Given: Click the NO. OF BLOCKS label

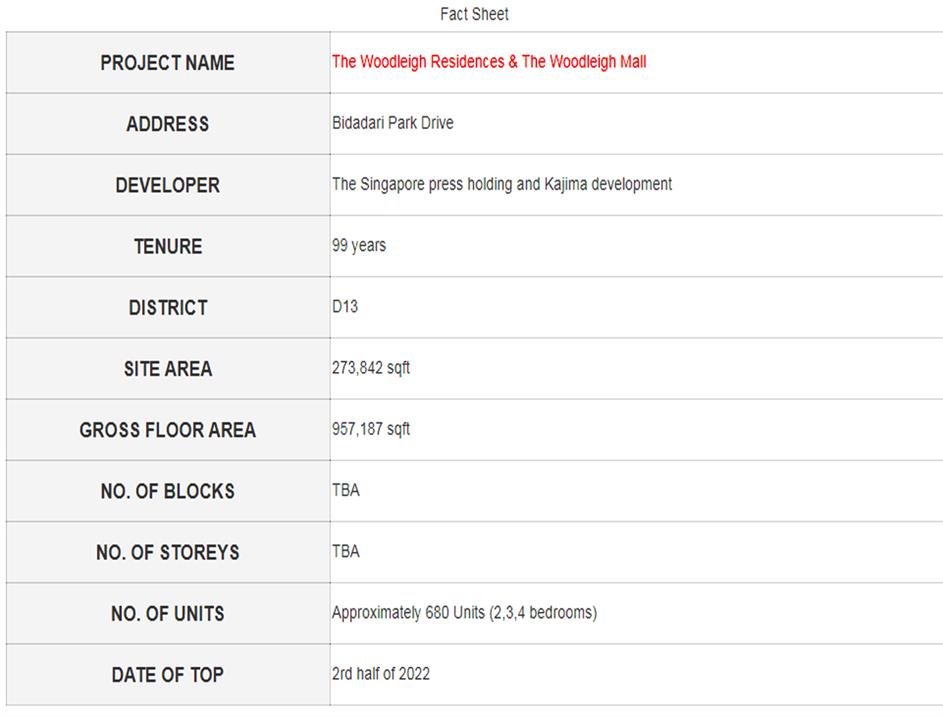Looking at the screenshot, I should click(x=167, y=491).
